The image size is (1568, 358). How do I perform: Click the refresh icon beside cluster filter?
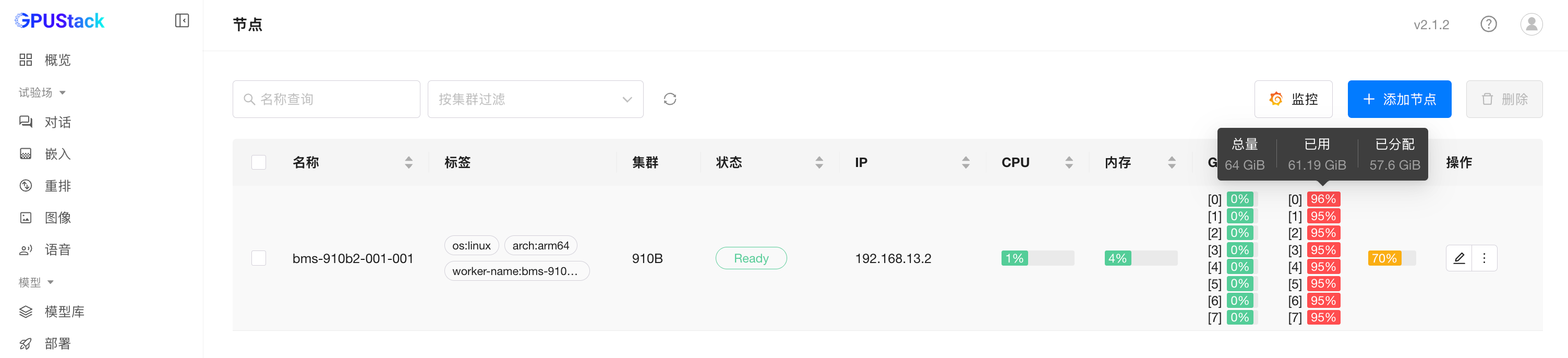tap(670, 99)
